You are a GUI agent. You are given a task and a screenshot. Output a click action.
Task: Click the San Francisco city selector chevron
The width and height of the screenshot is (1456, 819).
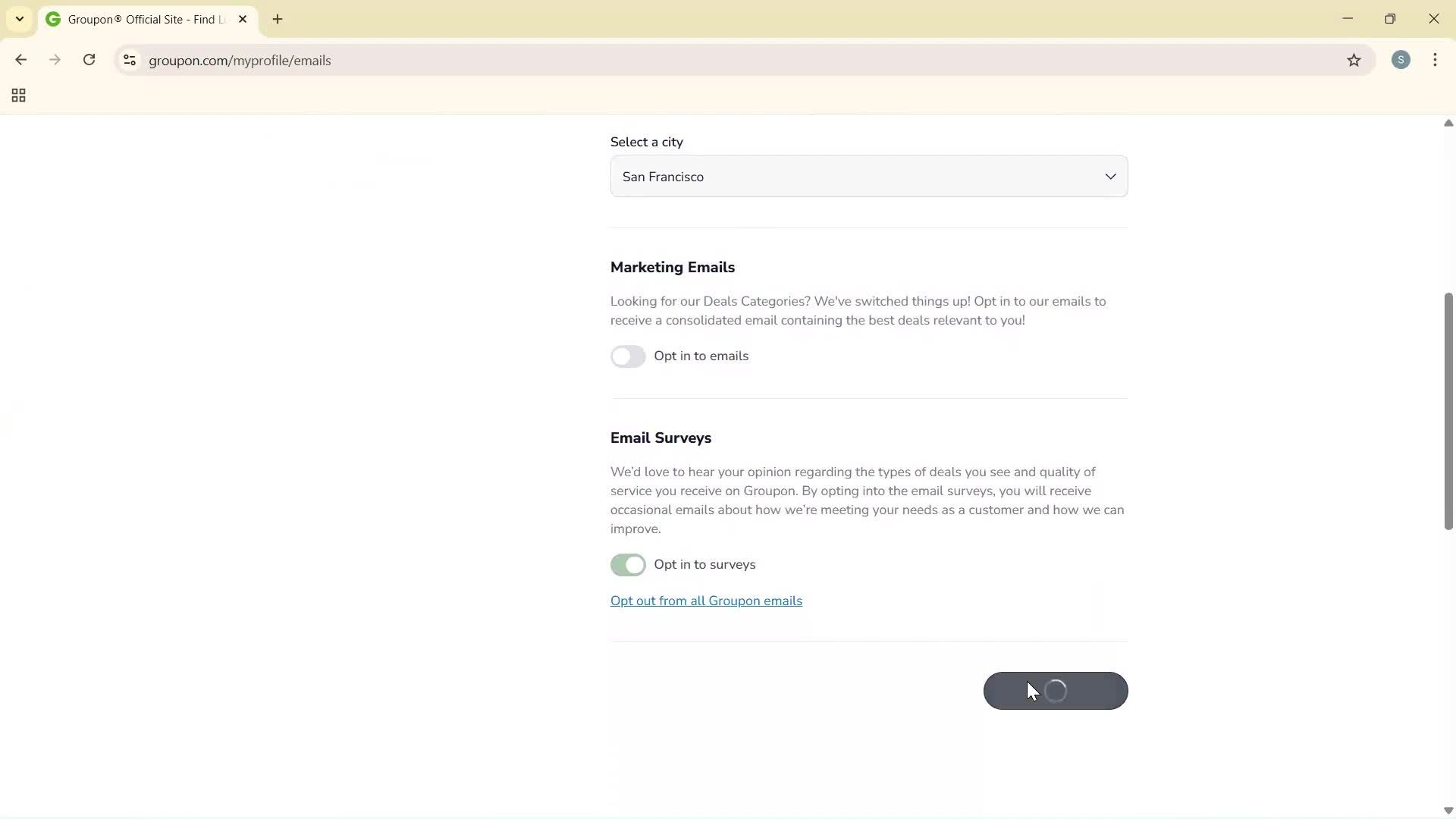[1111, 176]
